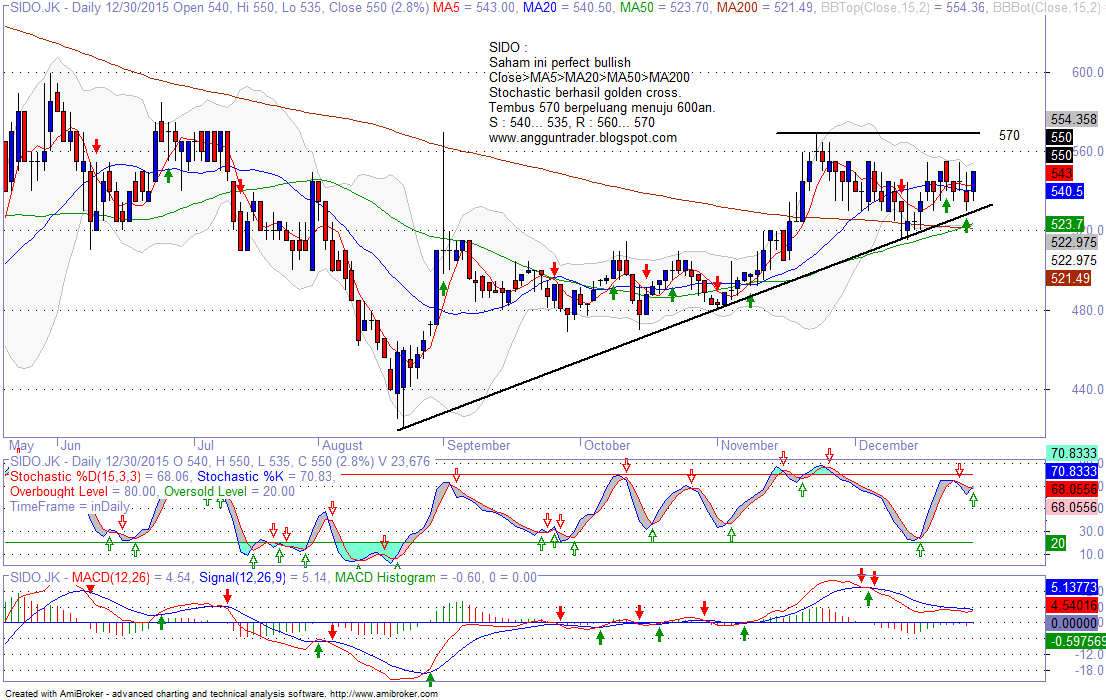Select the "MA200 = 521.49" legend value
This screenshot has height=700, width=1106.
[765, 8]
